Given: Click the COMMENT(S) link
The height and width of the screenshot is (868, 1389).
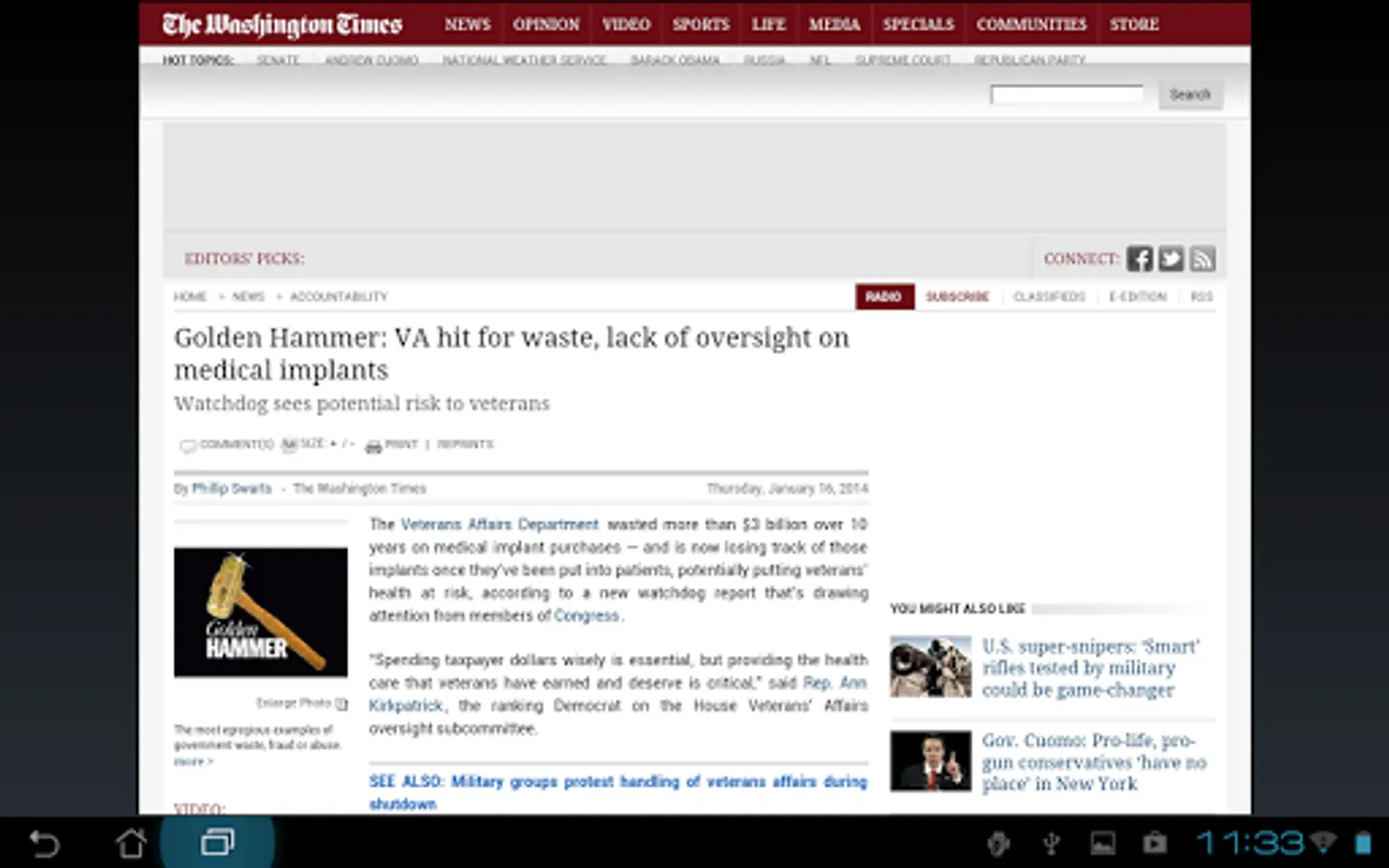Looking at the screenshot, I should coord(237,445).
